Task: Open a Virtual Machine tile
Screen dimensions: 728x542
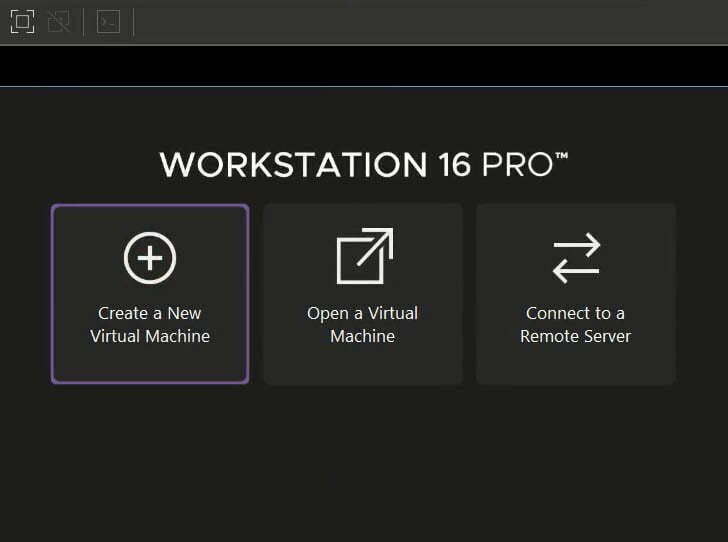Action: [363, 294]
